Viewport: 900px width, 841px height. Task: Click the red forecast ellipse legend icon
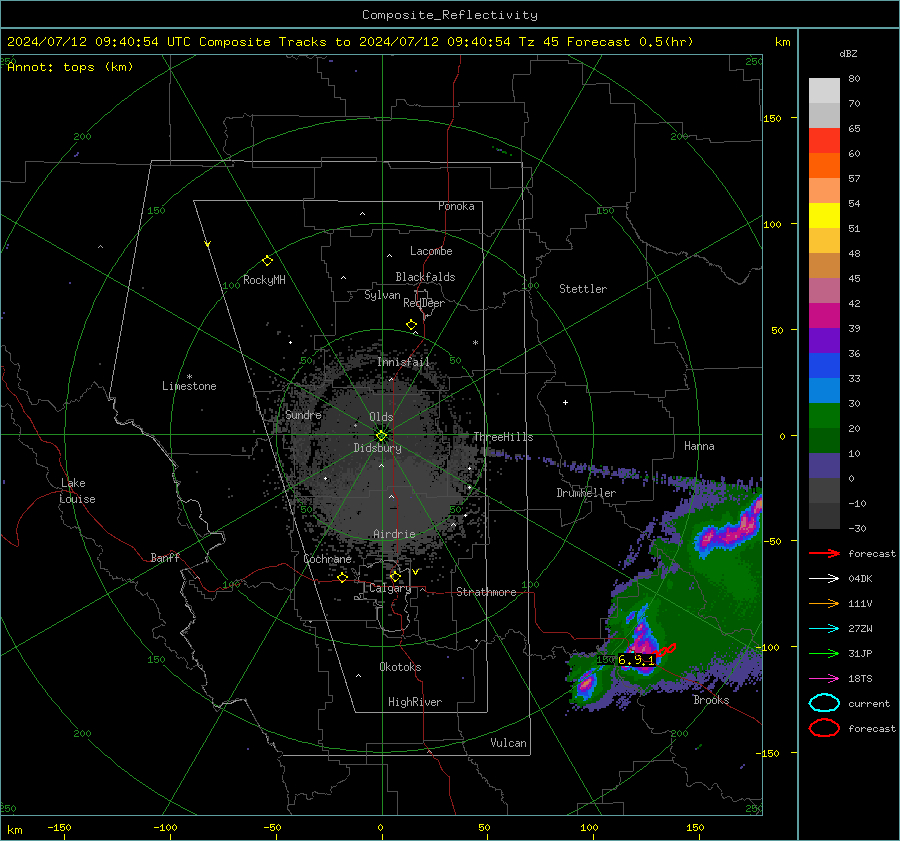coord(824,728)
